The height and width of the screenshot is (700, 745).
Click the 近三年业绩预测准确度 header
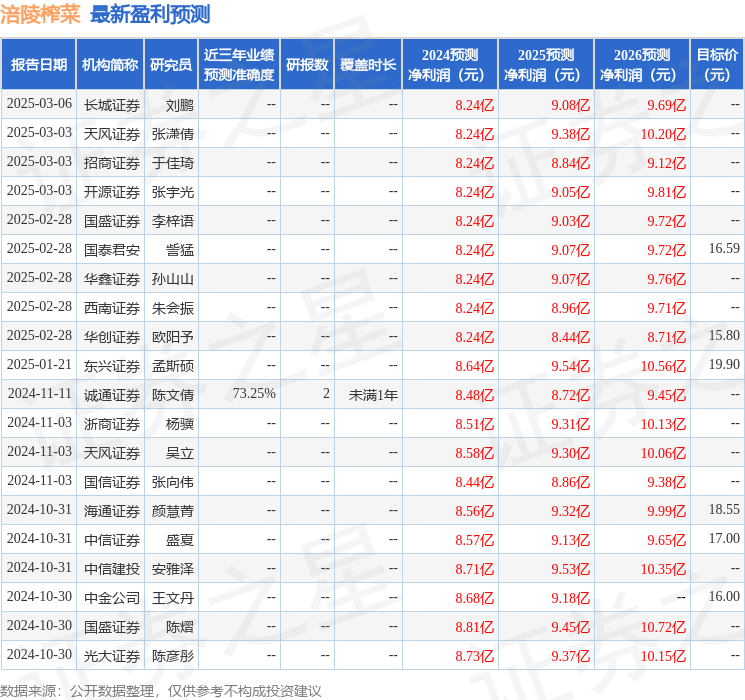click(x=238, y=65)
